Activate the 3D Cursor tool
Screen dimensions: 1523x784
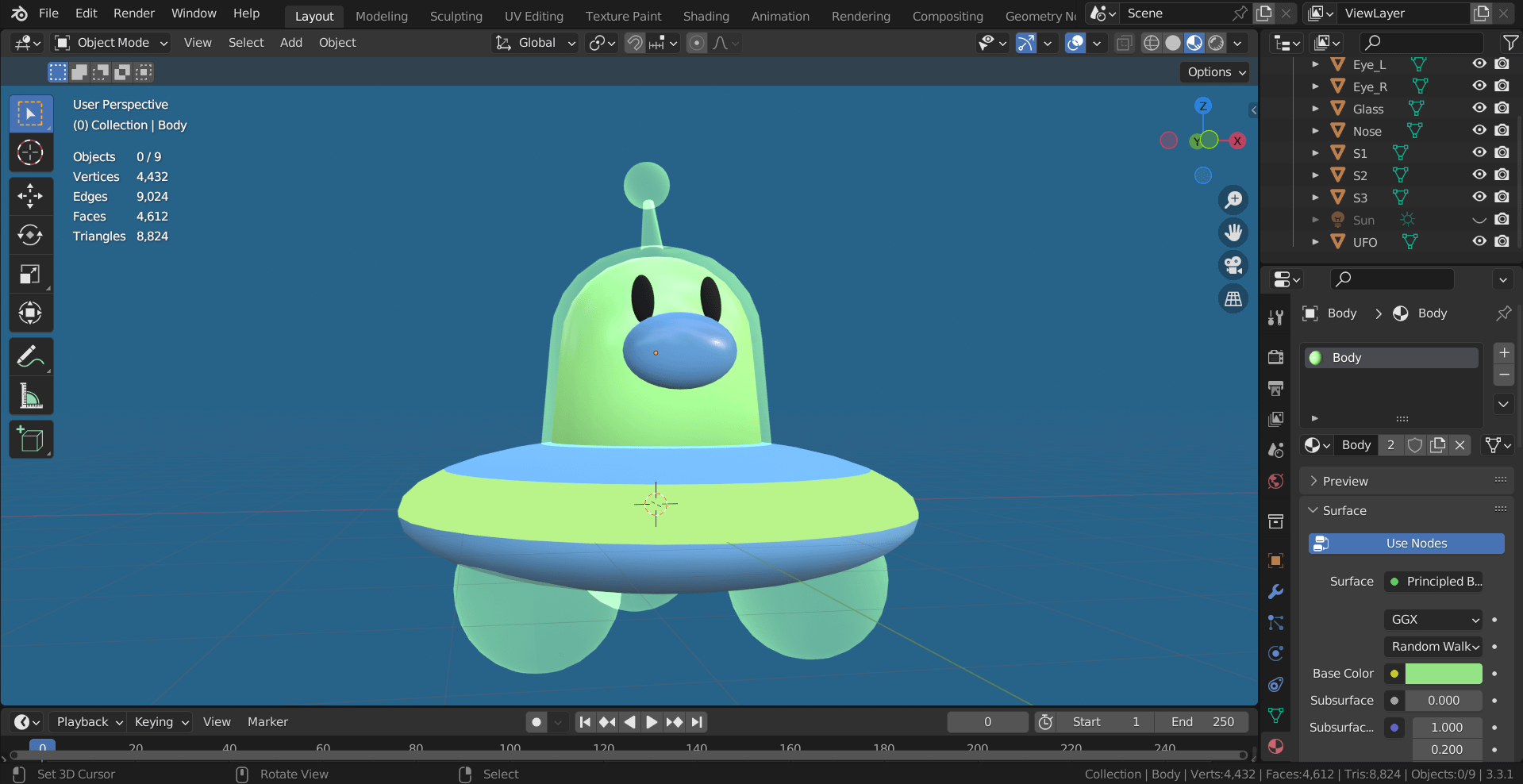pos(30,152)
